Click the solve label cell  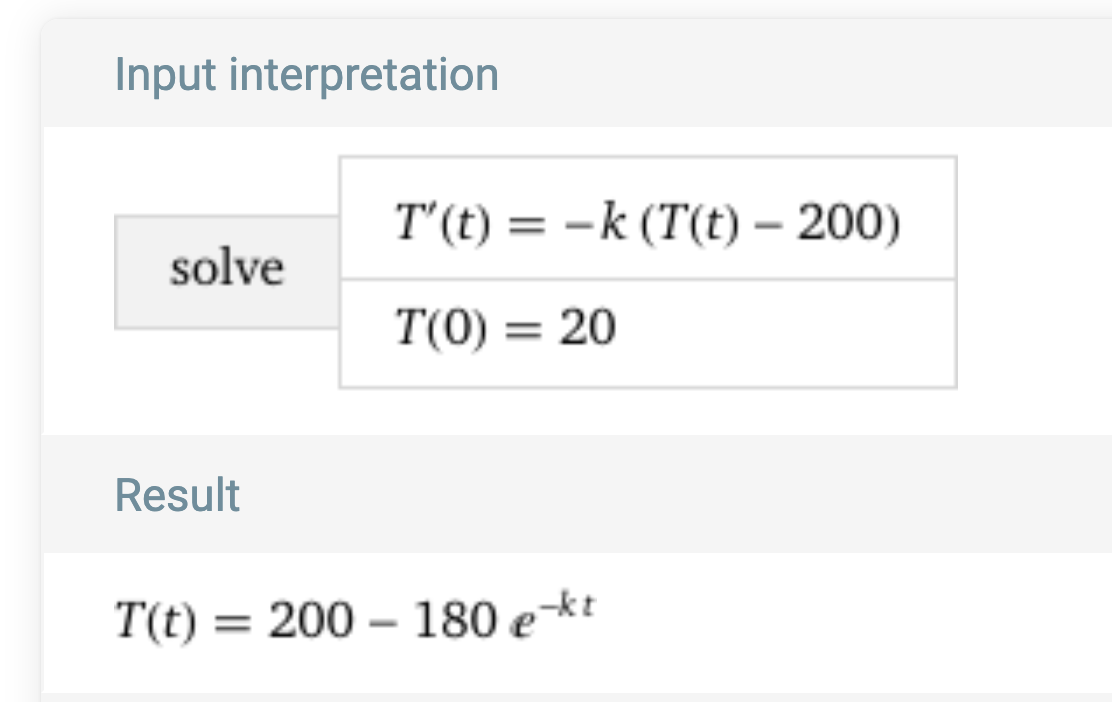(x=227, y=271)
